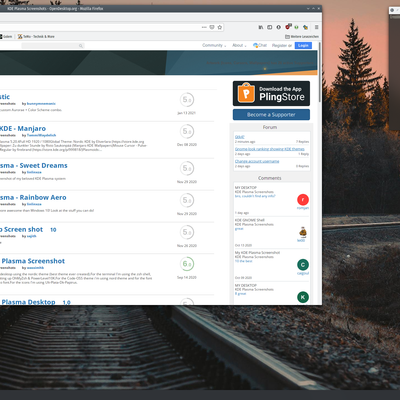The image size is (400, 400).
Task: Expand the Community dropdown menu
Action: (x=214, y=45)
